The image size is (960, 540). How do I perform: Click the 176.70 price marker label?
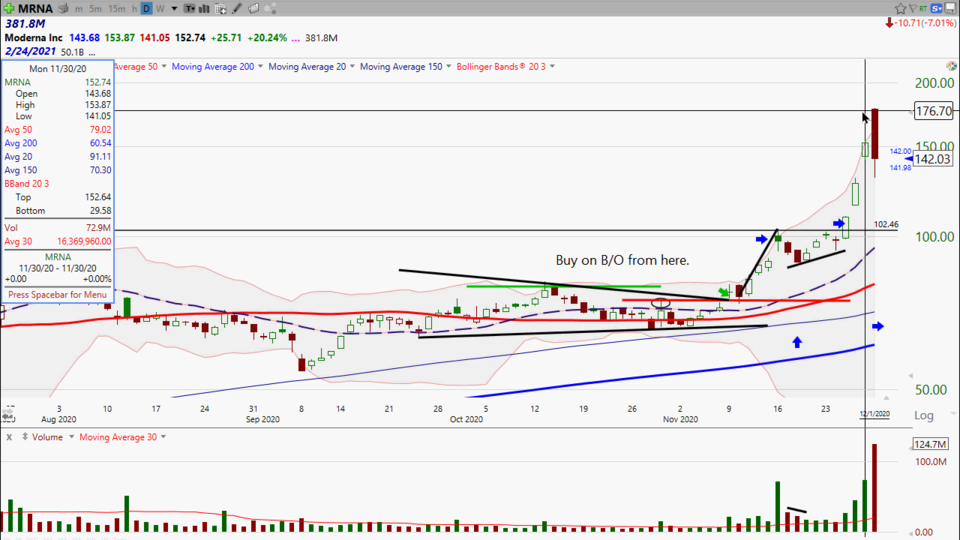pyautogui.click(x=934, y=111)
